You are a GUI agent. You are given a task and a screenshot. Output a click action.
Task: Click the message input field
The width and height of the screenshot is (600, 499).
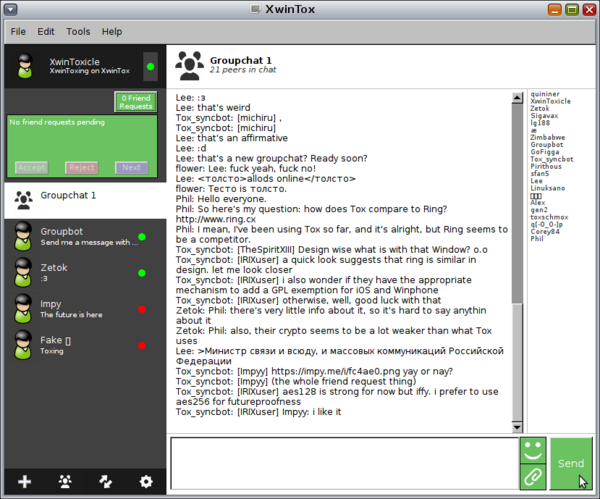(344, 463)
